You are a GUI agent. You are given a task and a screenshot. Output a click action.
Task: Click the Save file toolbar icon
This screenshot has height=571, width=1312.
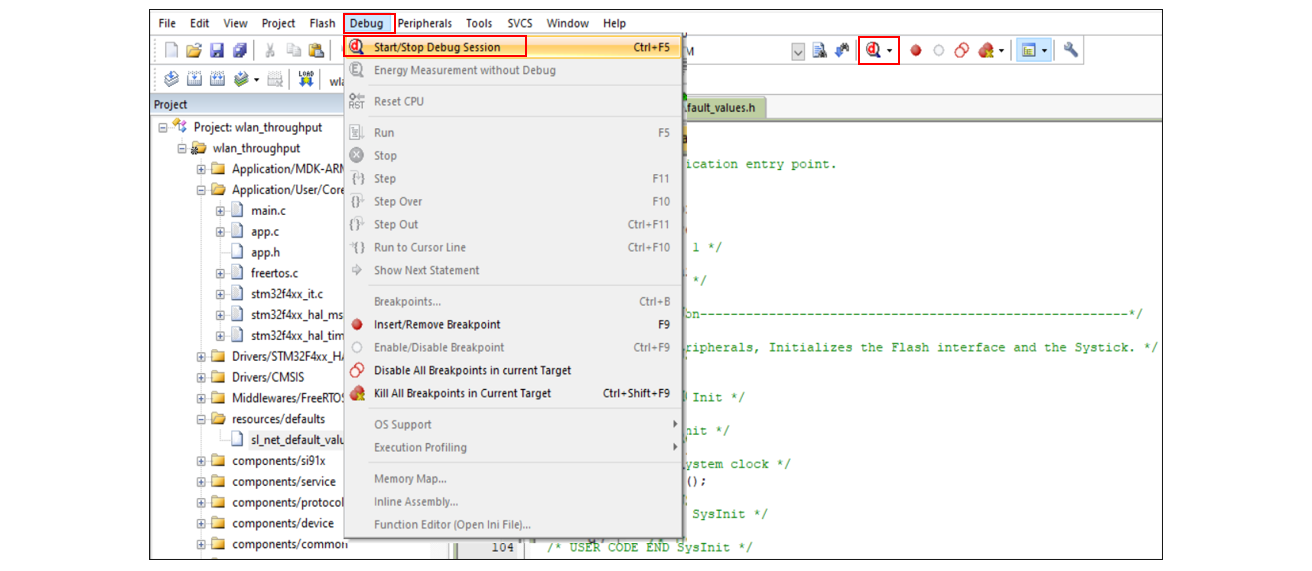point(217,50)
